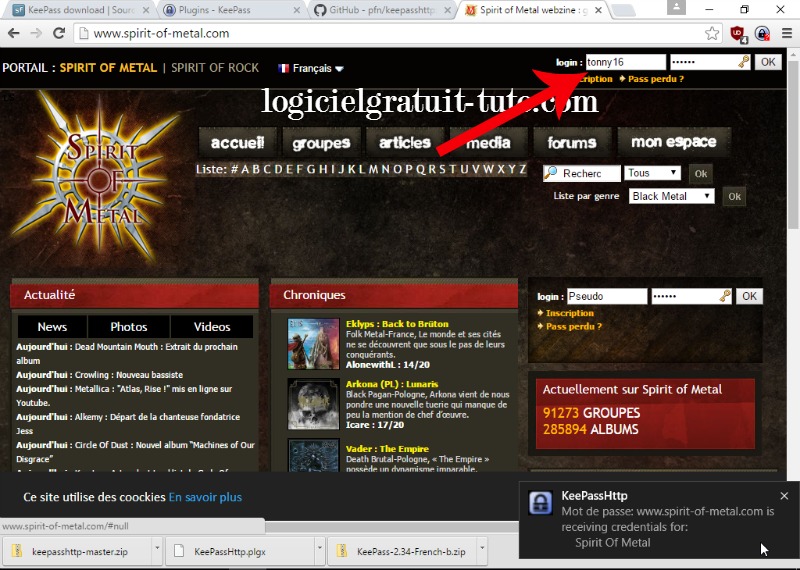Click Ok button next to Black Metal genre

pos(734,196)
